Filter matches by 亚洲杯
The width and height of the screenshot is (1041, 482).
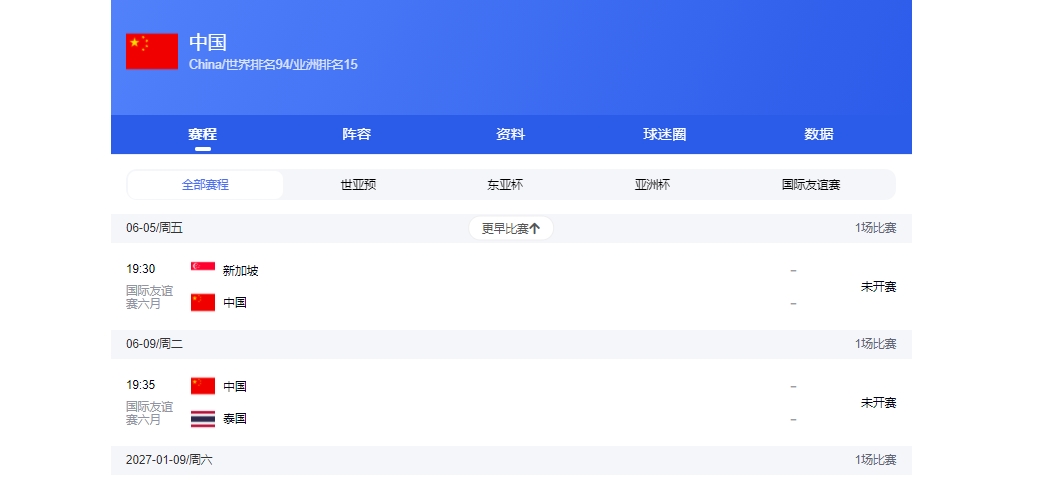coord(653,185)
